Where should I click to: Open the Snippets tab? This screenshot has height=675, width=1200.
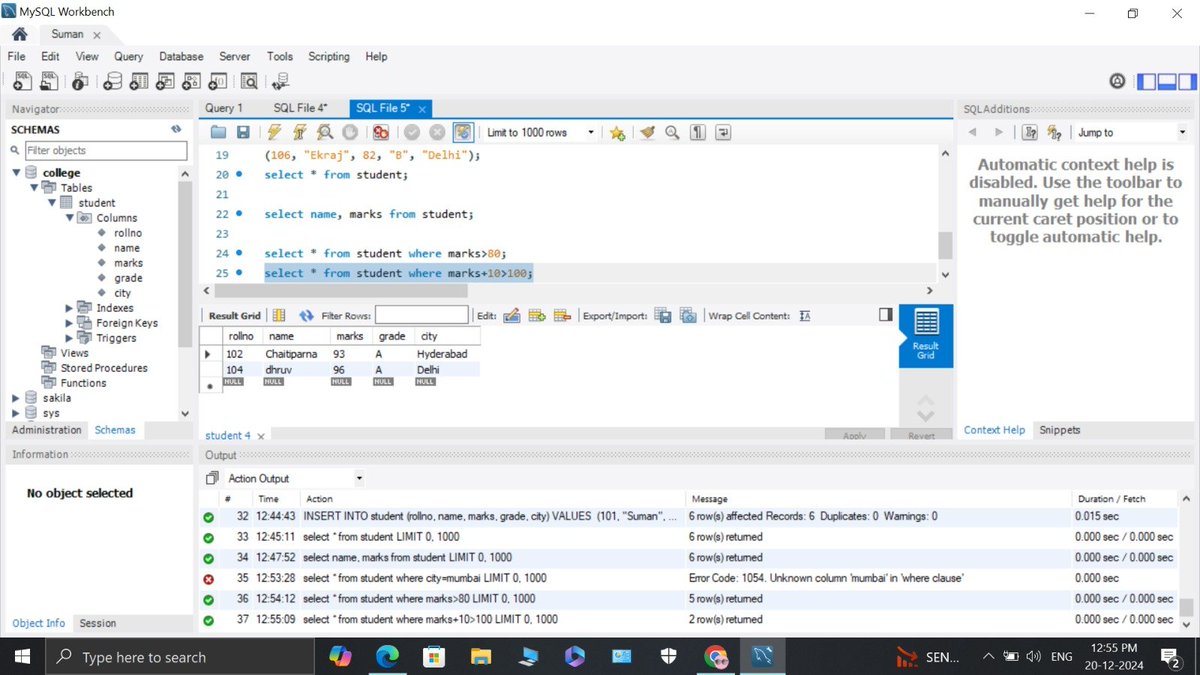1060,430
